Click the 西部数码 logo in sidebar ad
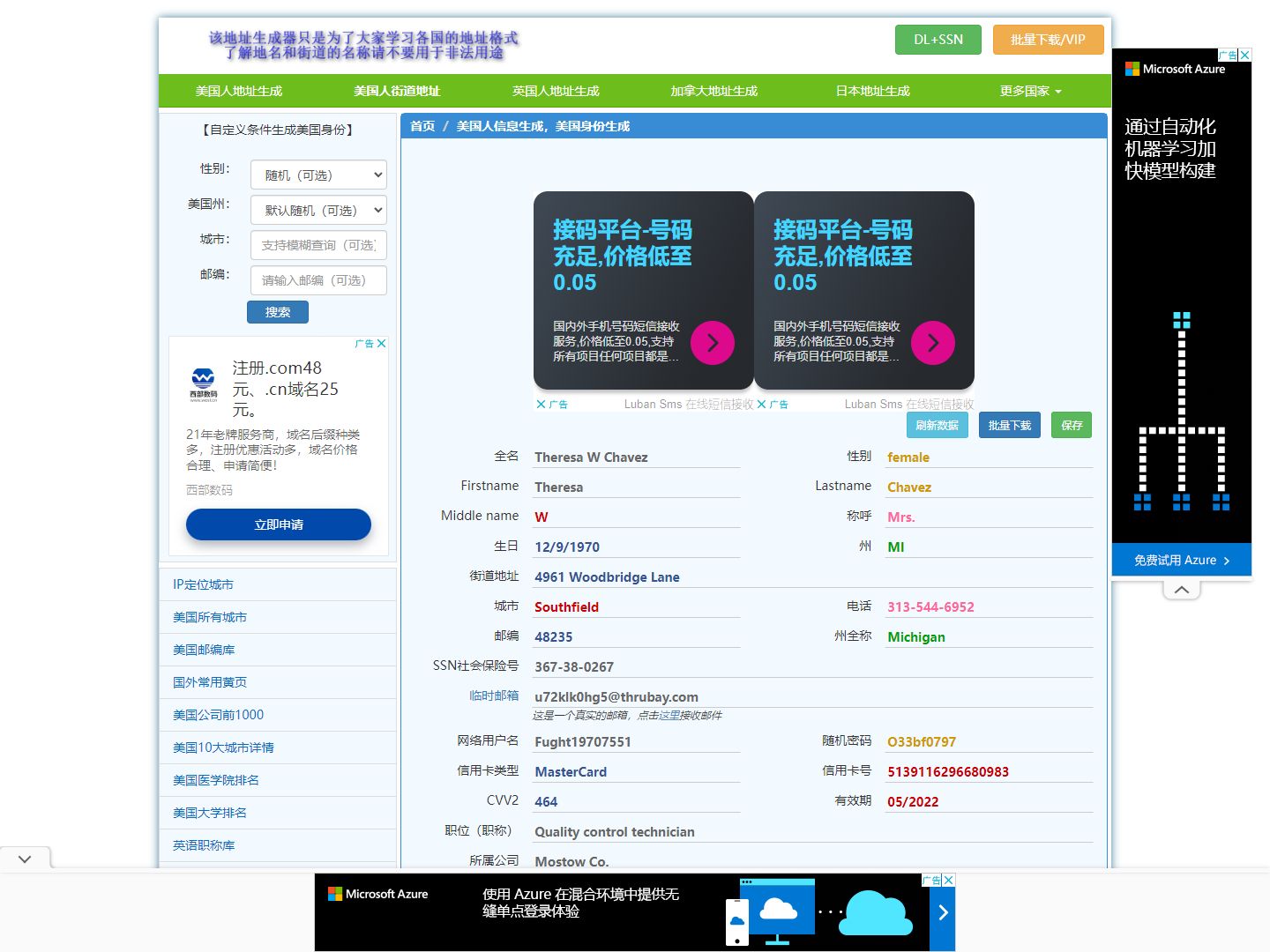 pos(204,385)
